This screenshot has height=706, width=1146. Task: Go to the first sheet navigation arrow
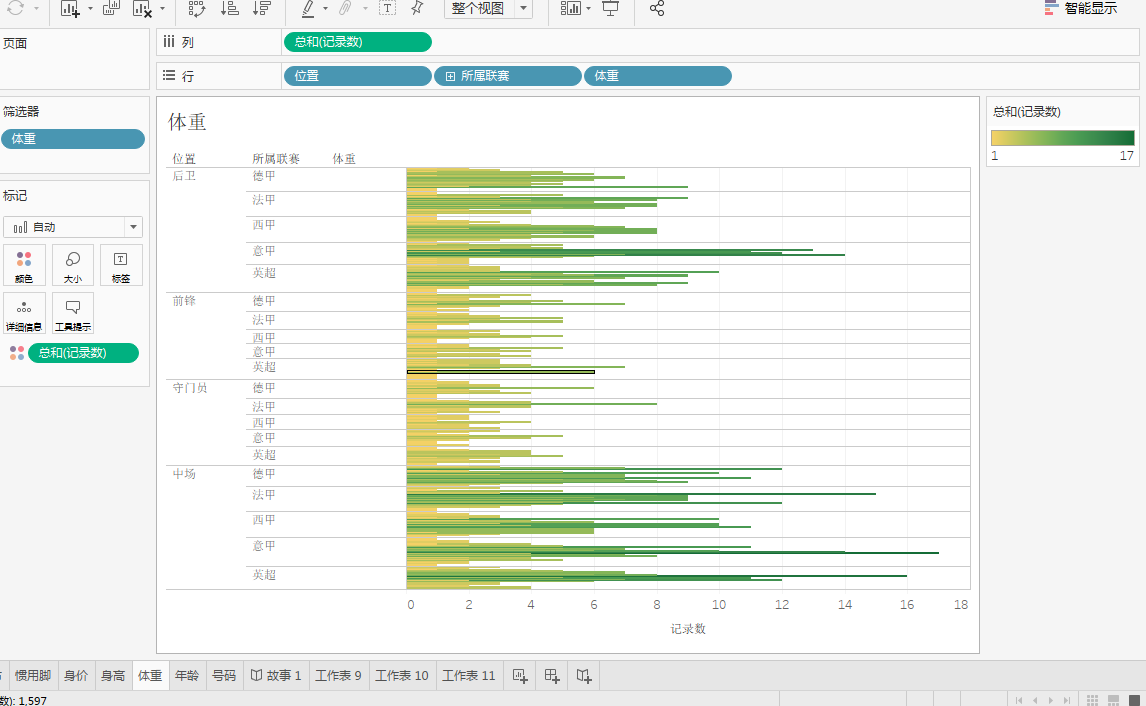coord(1019,700)
